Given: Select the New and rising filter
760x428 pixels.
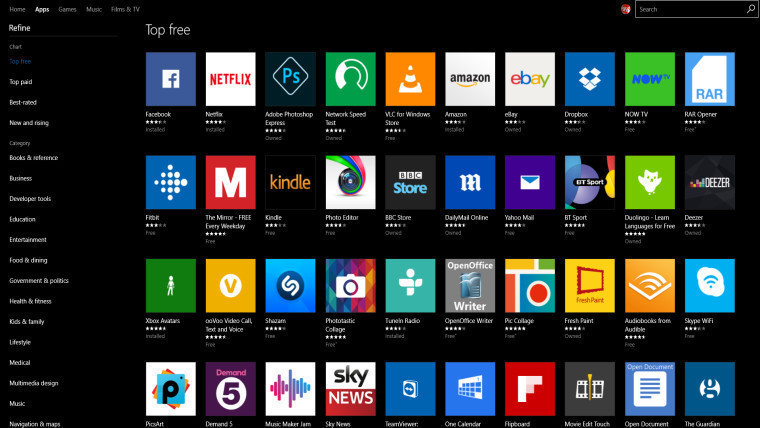Looking at the screenshot, I should tap(29, 123).
